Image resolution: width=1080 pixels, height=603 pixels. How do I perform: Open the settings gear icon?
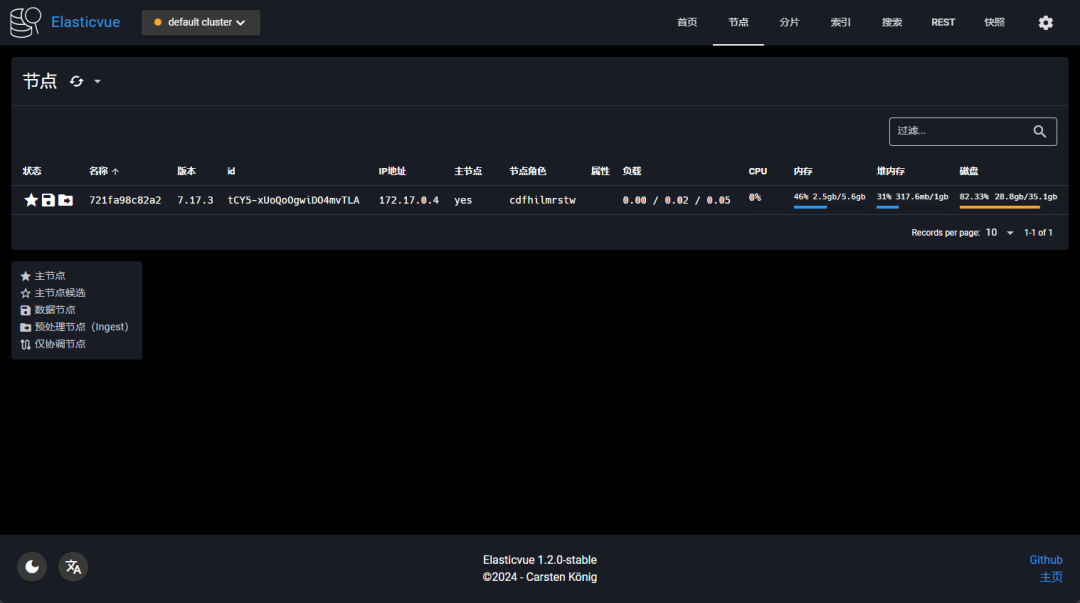(x=1045, y=22)
